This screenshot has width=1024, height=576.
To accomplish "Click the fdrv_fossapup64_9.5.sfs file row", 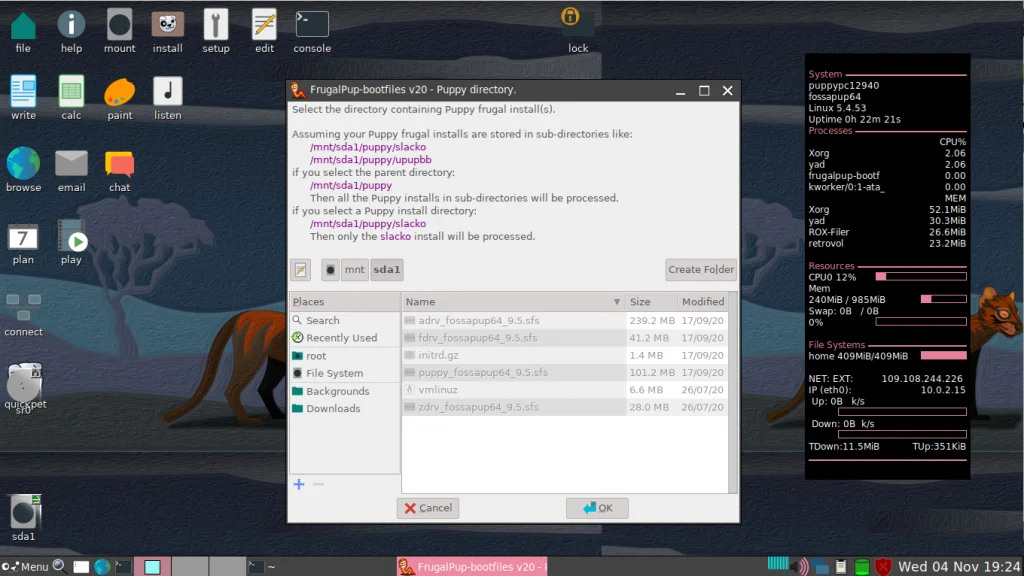I will [564, 338].
